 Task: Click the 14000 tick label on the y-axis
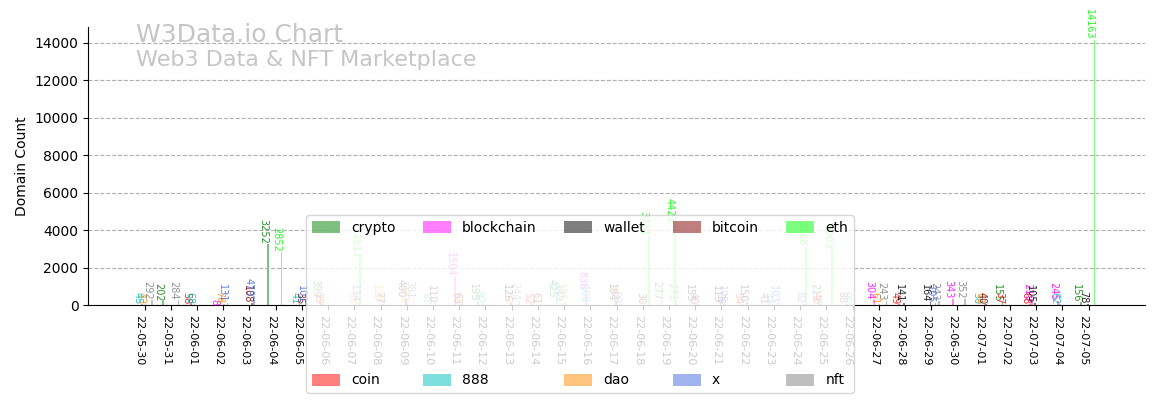(58, 43)
